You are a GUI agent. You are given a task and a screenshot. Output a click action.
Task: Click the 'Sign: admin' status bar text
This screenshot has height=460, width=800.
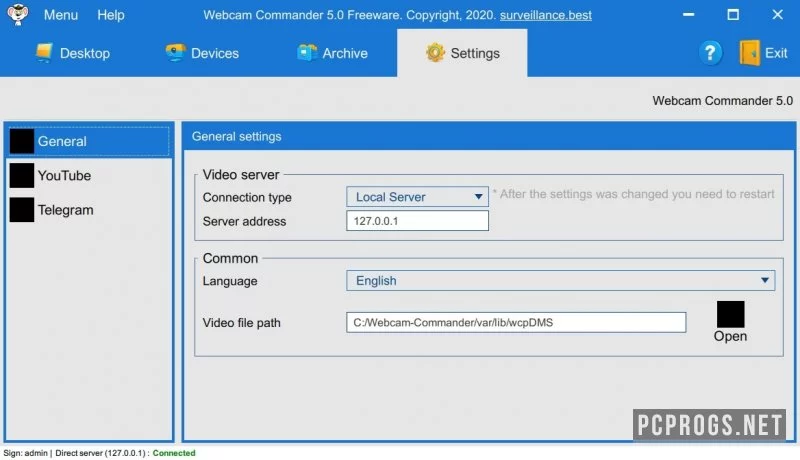(26, 453)
